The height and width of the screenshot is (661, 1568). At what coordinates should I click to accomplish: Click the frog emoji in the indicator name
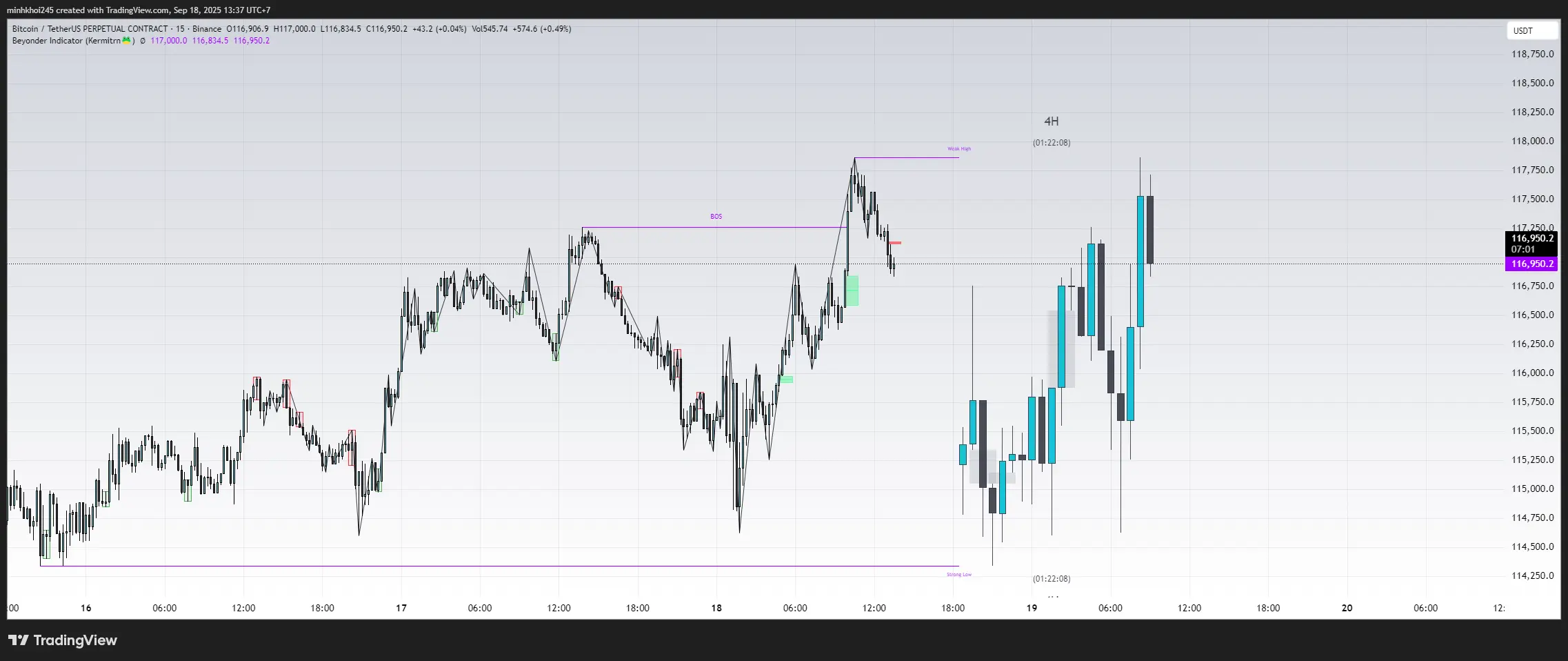[x=126, y=41]
